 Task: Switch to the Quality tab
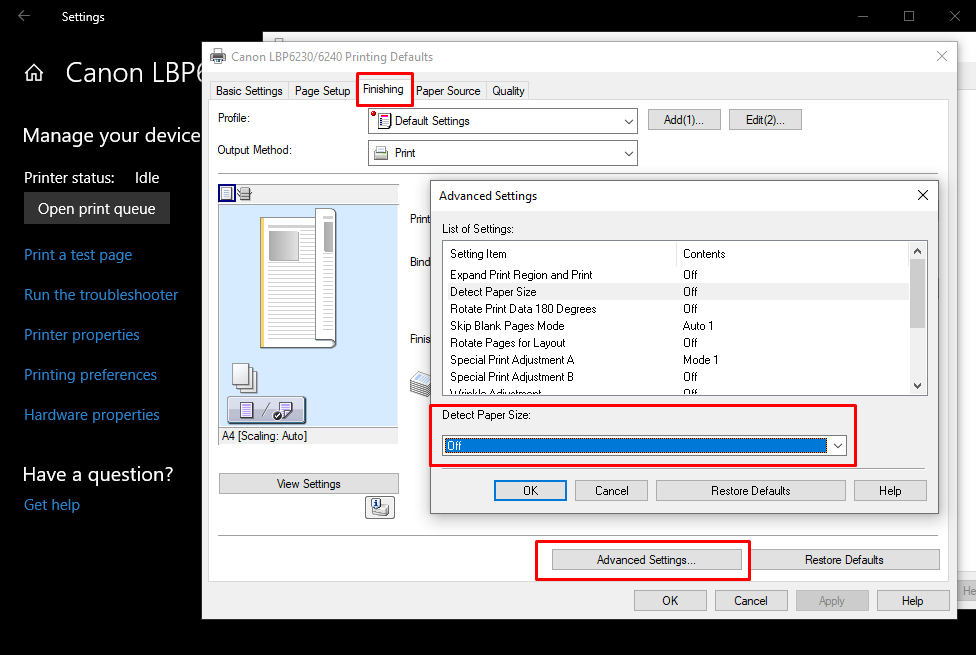508,91
